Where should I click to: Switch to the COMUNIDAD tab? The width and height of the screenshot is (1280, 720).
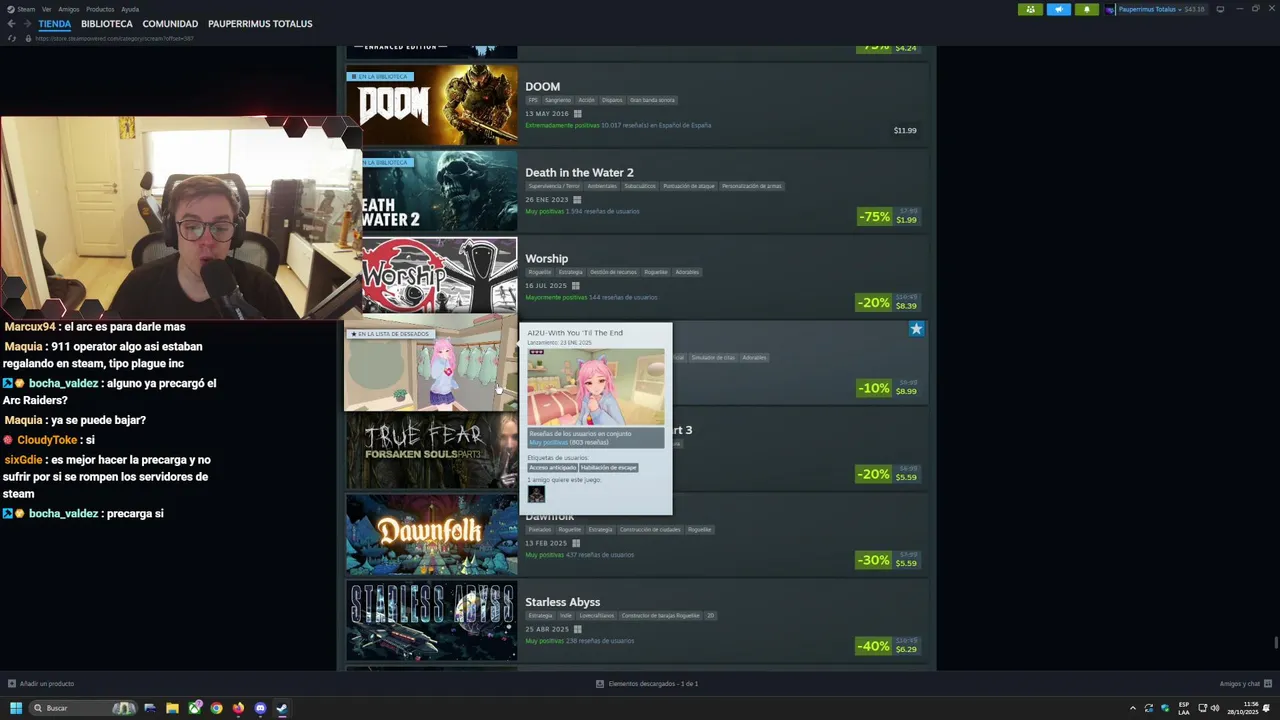coord(170,24)
